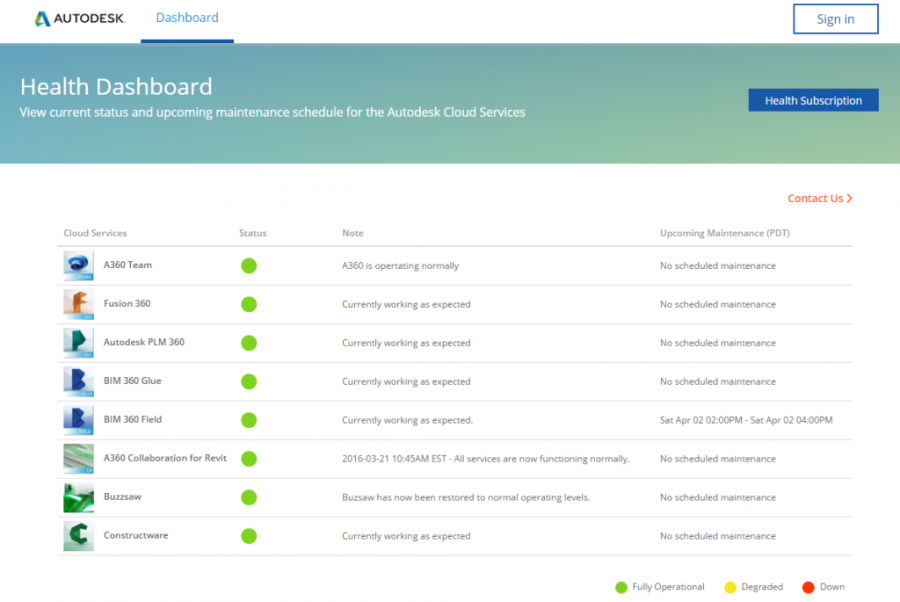Click the Fully Operational legend dot
This screenshot has height=602, width=900.
pyautogui.click(x=623, y=587)
